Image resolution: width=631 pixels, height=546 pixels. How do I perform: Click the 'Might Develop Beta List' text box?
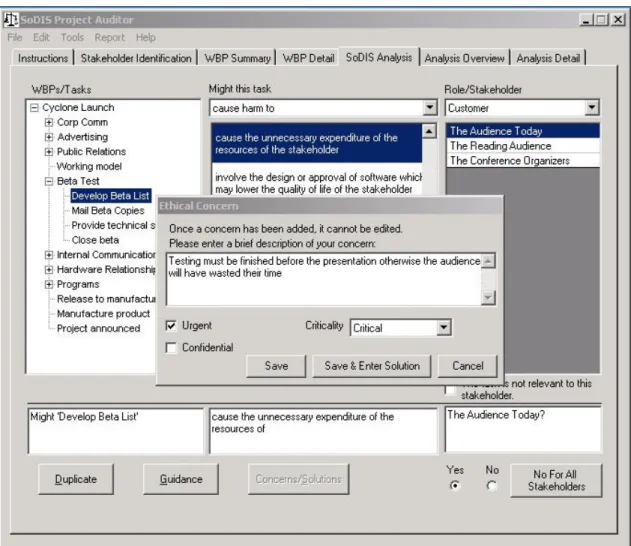(x=116, y=431)
